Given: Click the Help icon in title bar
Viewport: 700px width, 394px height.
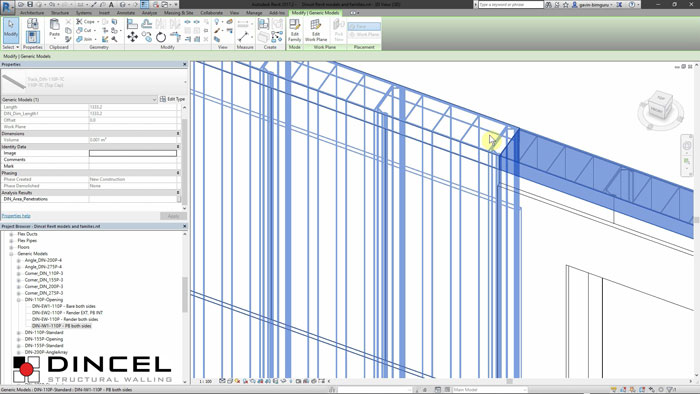Looking at the screenshot, I should pos(632,4).
